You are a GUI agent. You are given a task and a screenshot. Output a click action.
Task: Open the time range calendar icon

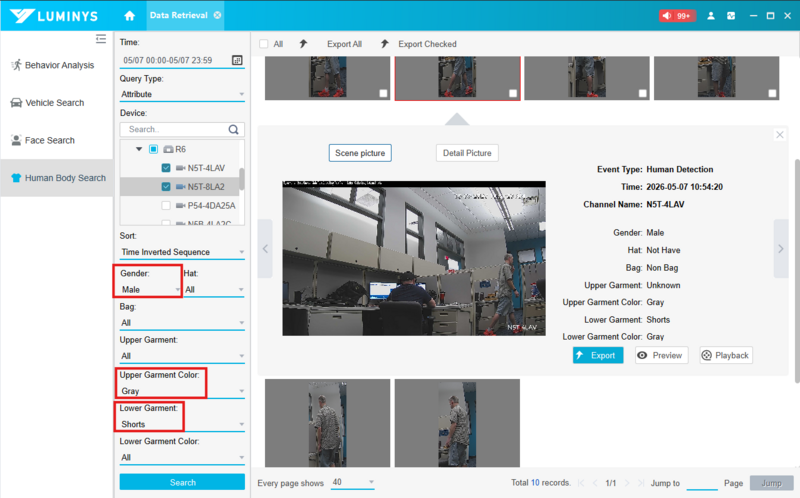point(237,60)
